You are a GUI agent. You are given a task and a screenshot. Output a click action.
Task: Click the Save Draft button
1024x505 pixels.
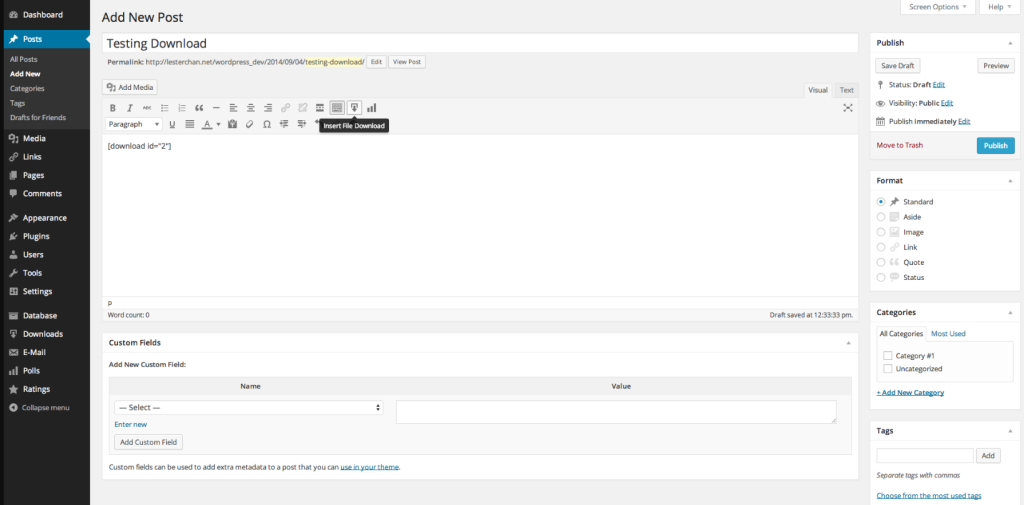(x=897, y=66)
